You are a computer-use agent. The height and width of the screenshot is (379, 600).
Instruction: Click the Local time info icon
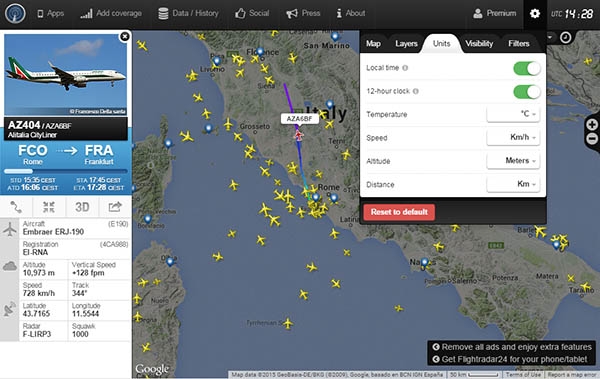click(x=405, y=68)
